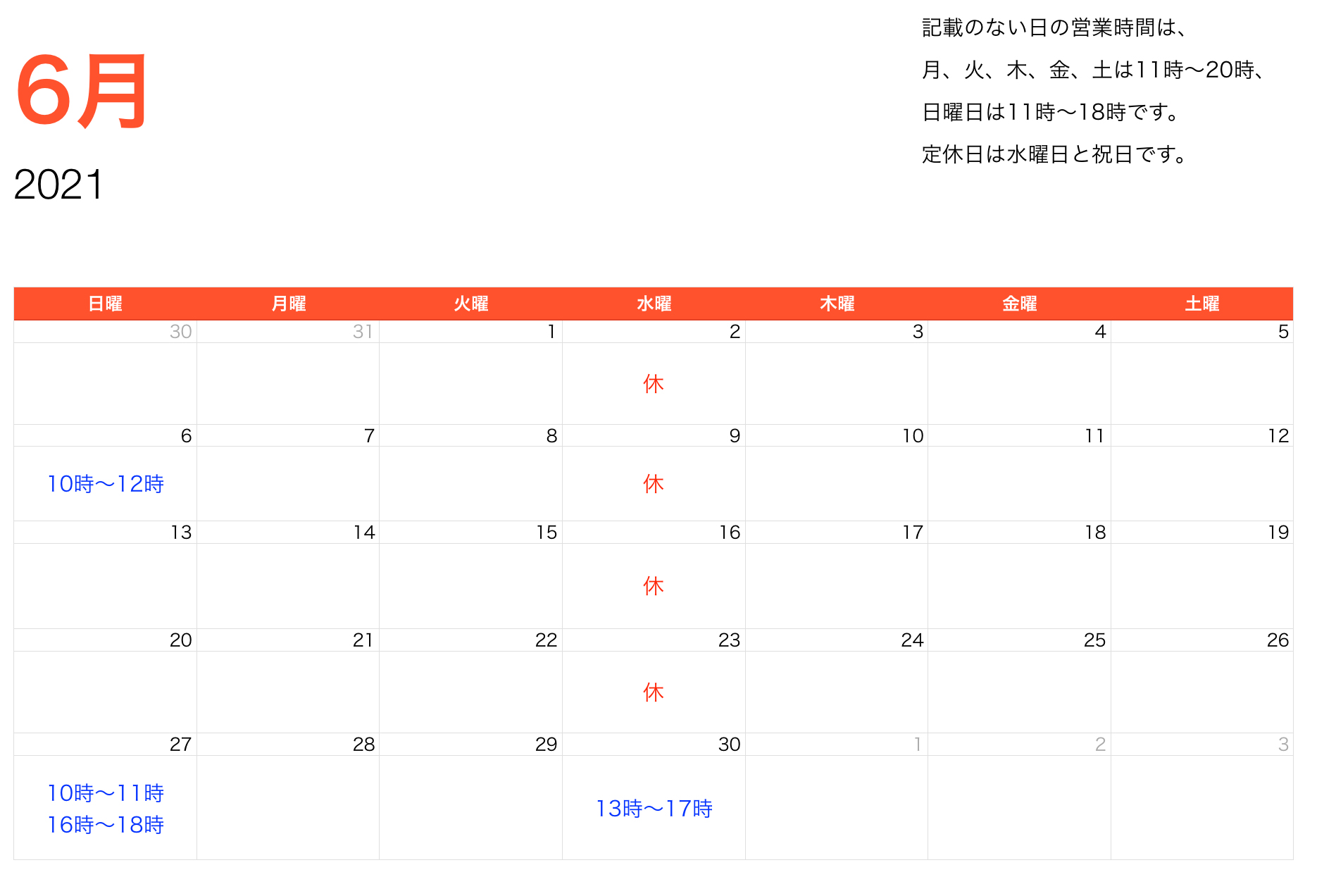The image size is (1336, 896).
Task: Select the 土曜 column header
Action: point(1201,304)
